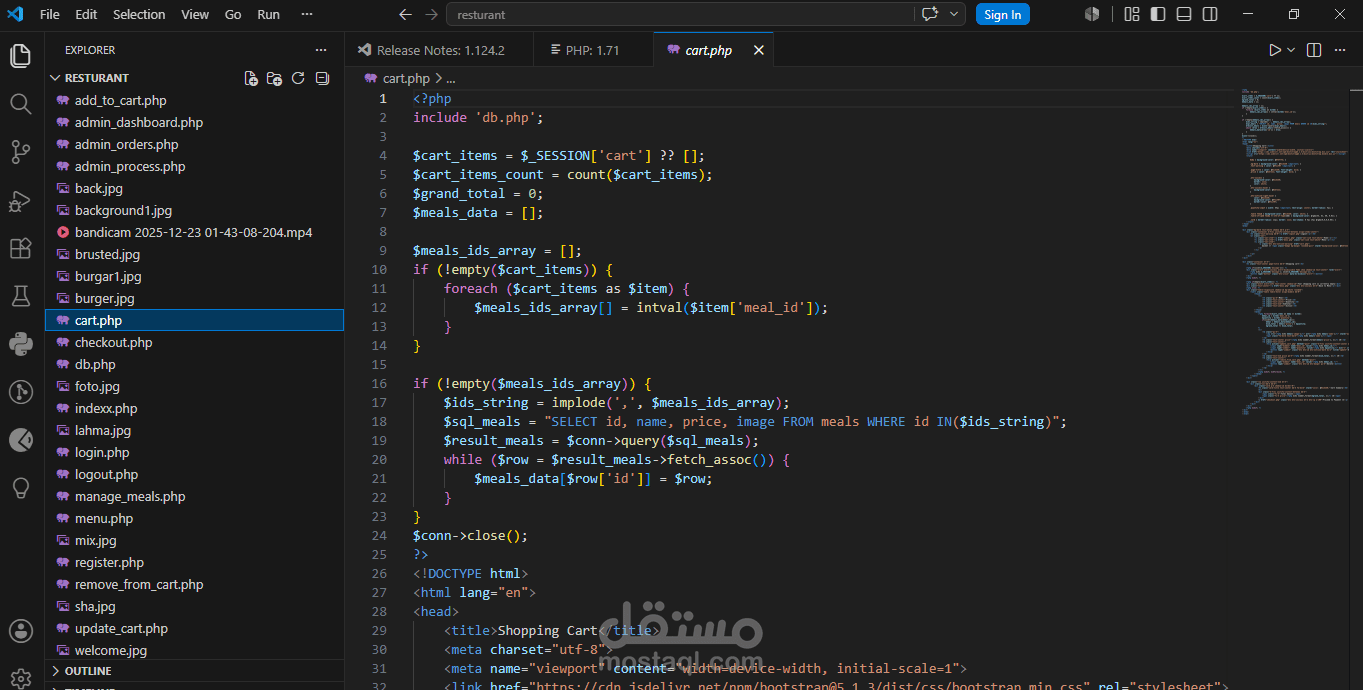Open editor more actions ellipsis

click(x=1341, y=50)
